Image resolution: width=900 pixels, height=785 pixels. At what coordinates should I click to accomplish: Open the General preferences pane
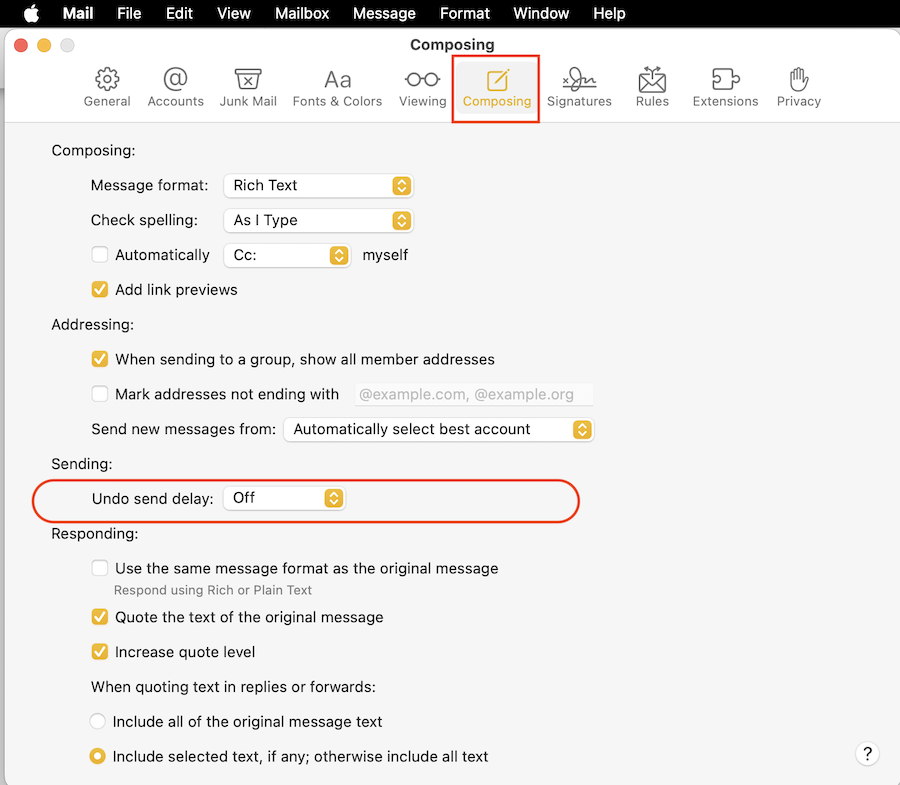tap(107, 88)
